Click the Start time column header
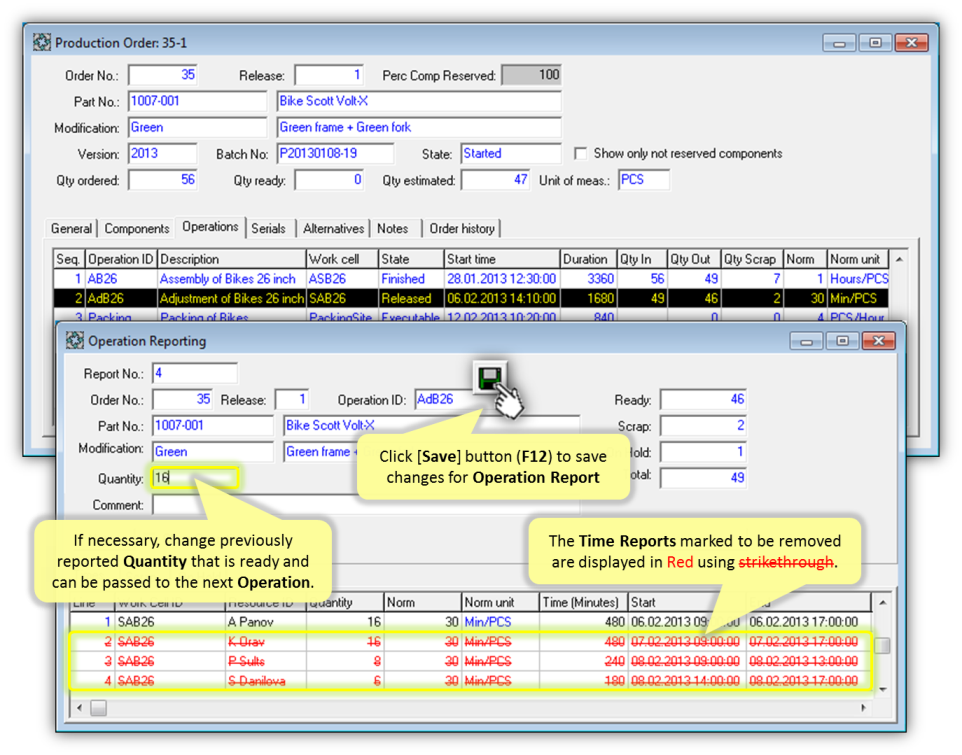The width and height of the screenshot is (962, 755). click(501, 259)
